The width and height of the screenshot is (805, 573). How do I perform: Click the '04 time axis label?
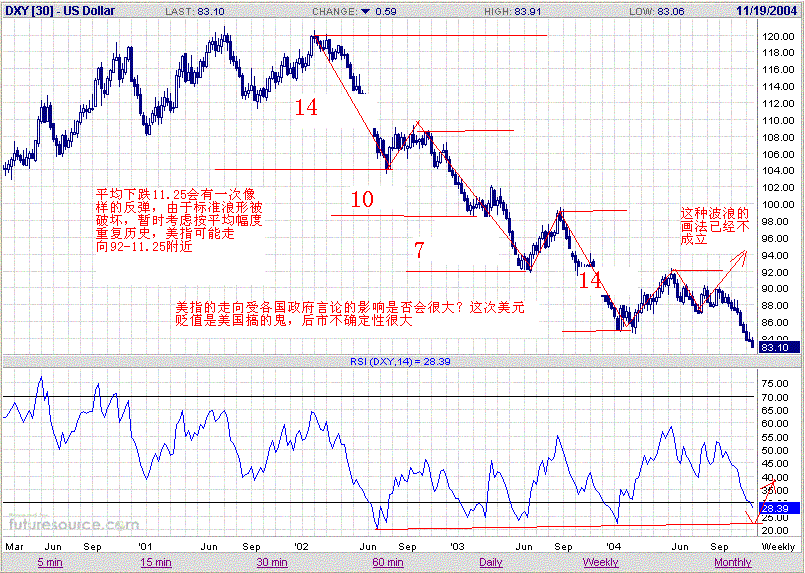pos(613,546)
